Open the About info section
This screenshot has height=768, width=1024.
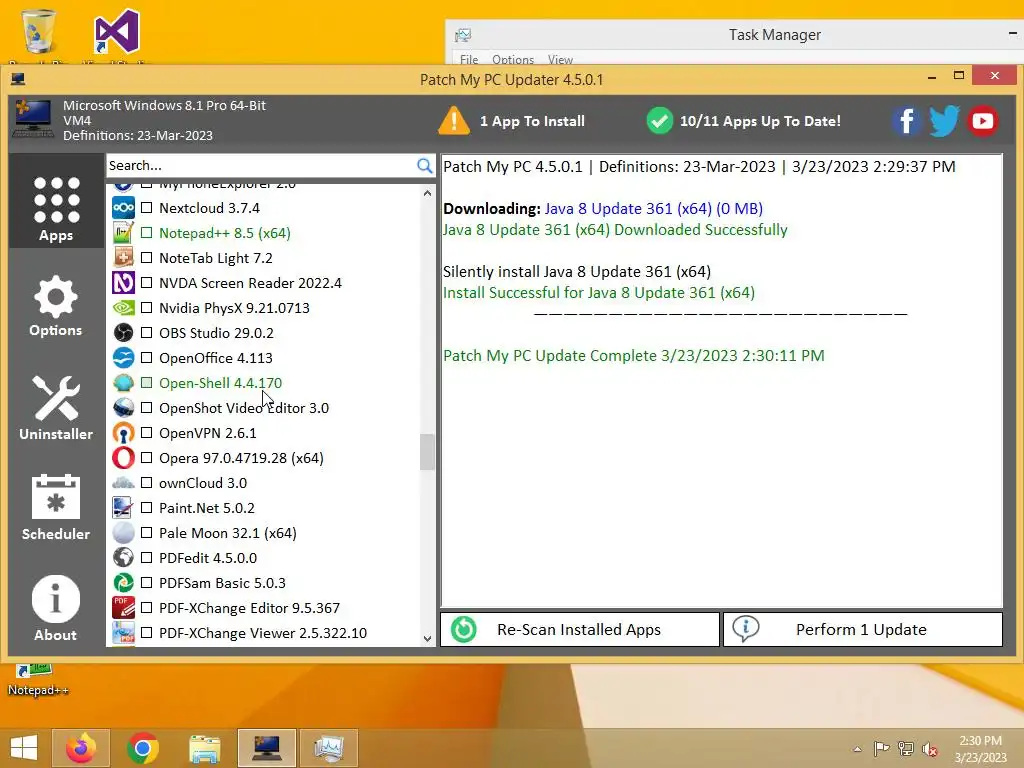(56, 608)
